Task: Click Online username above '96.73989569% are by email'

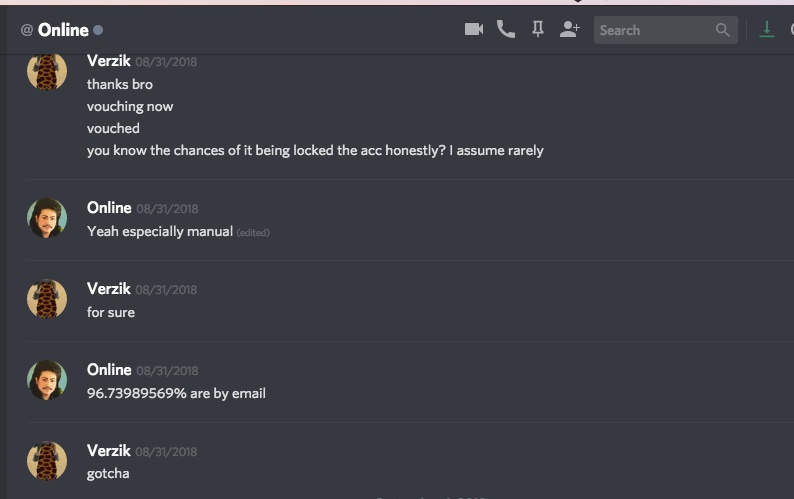Action: tap(109, 370)
